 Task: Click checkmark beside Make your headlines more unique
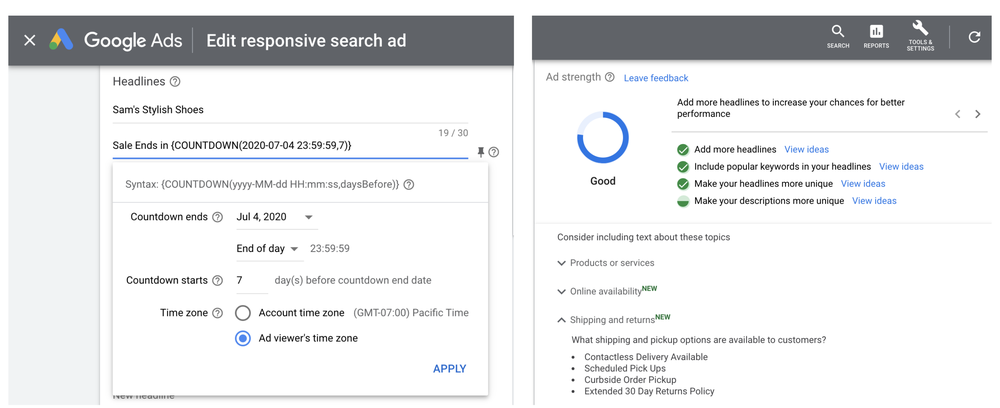coord(683,184)
